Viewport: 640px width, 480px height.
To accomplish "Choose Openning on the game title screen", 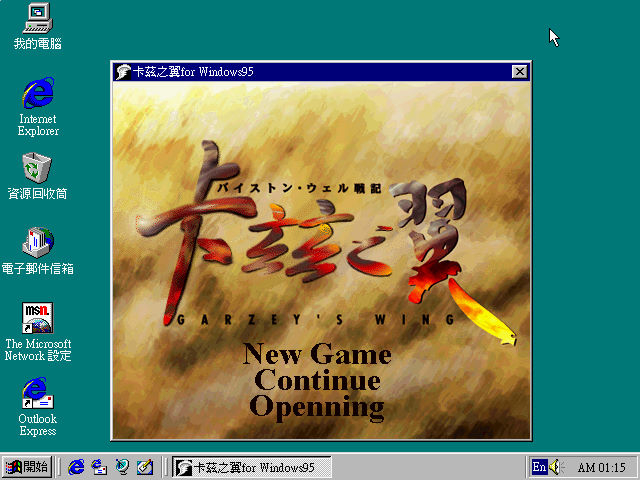I will point(317,408).
